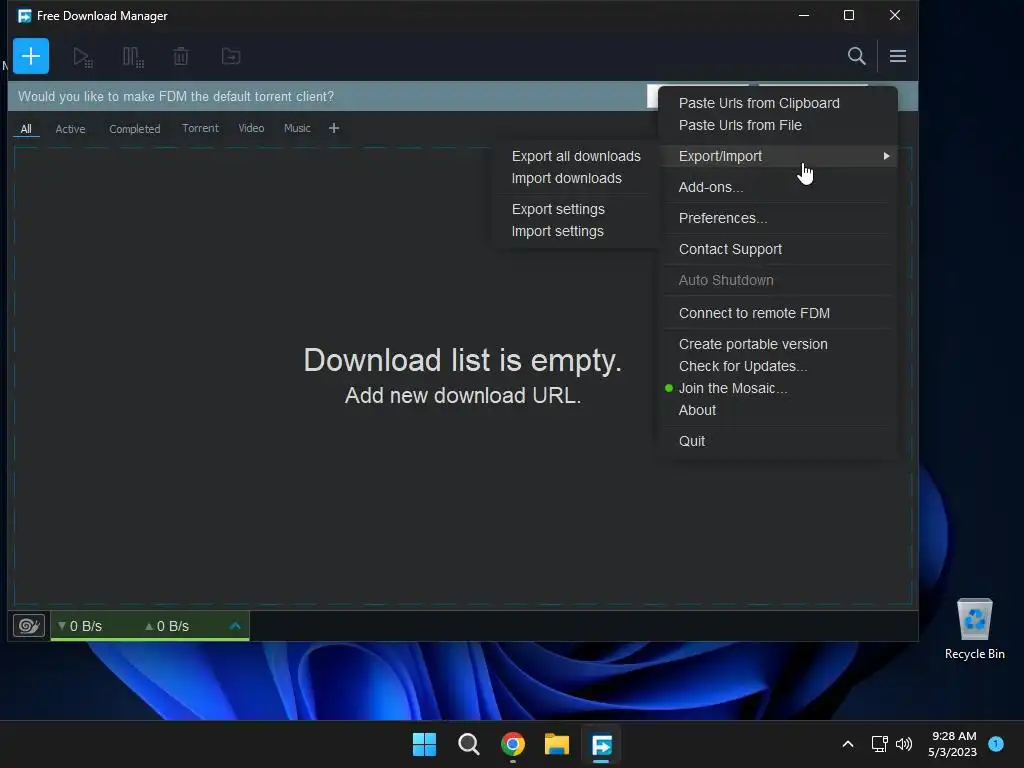The width and height of the screenshot is (1024, 768).
Task: Click the start all downloads play icon
Action: [x=82, y=57]
